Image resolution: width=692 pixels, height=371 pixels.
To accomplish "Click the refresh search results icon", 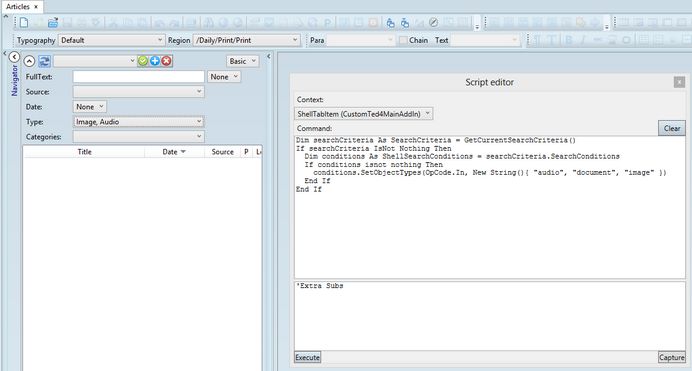I will click(44, 61).
